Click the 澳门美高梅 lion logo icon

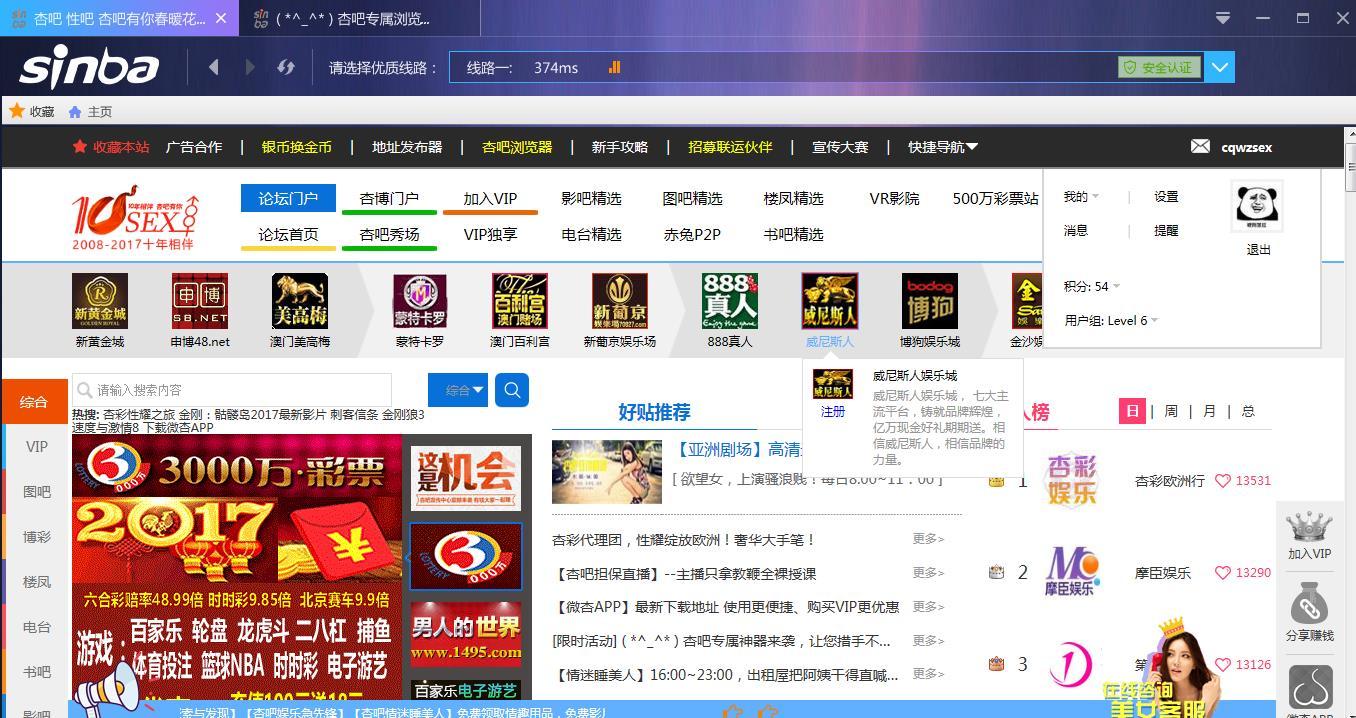[300, 301]
